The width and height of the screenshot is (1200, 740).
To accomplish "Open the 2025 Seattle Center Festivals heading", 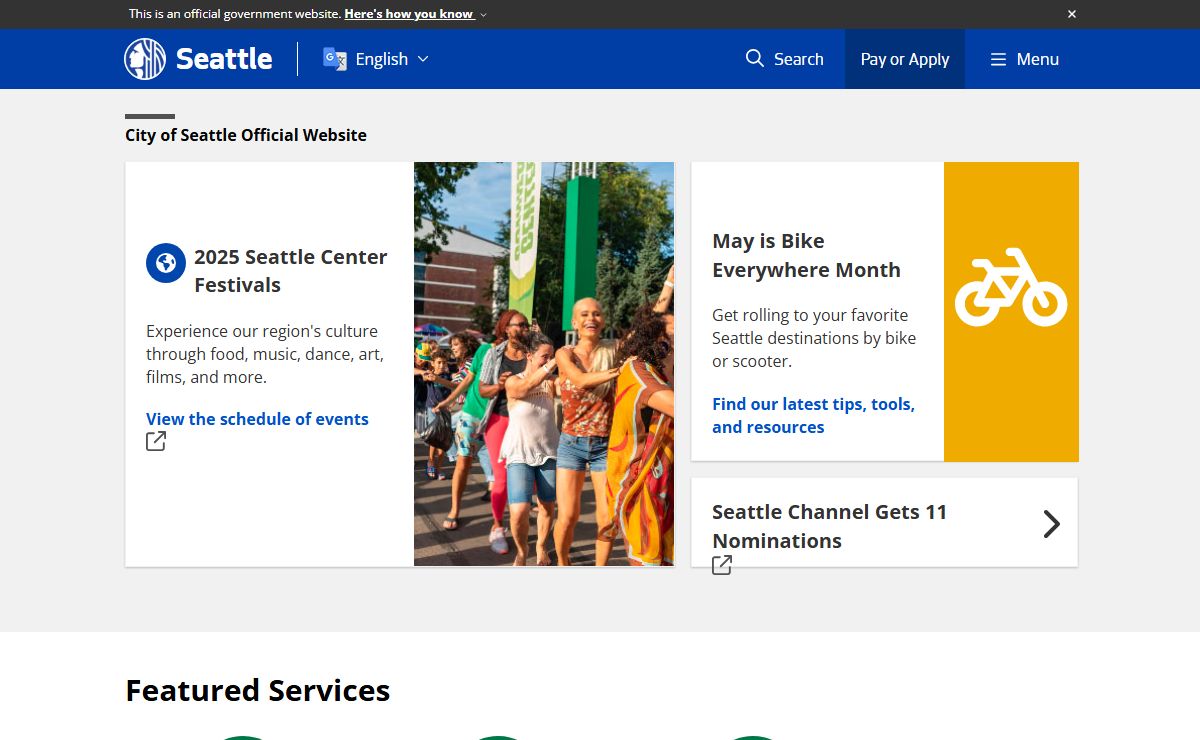I will tap(291, 271).
